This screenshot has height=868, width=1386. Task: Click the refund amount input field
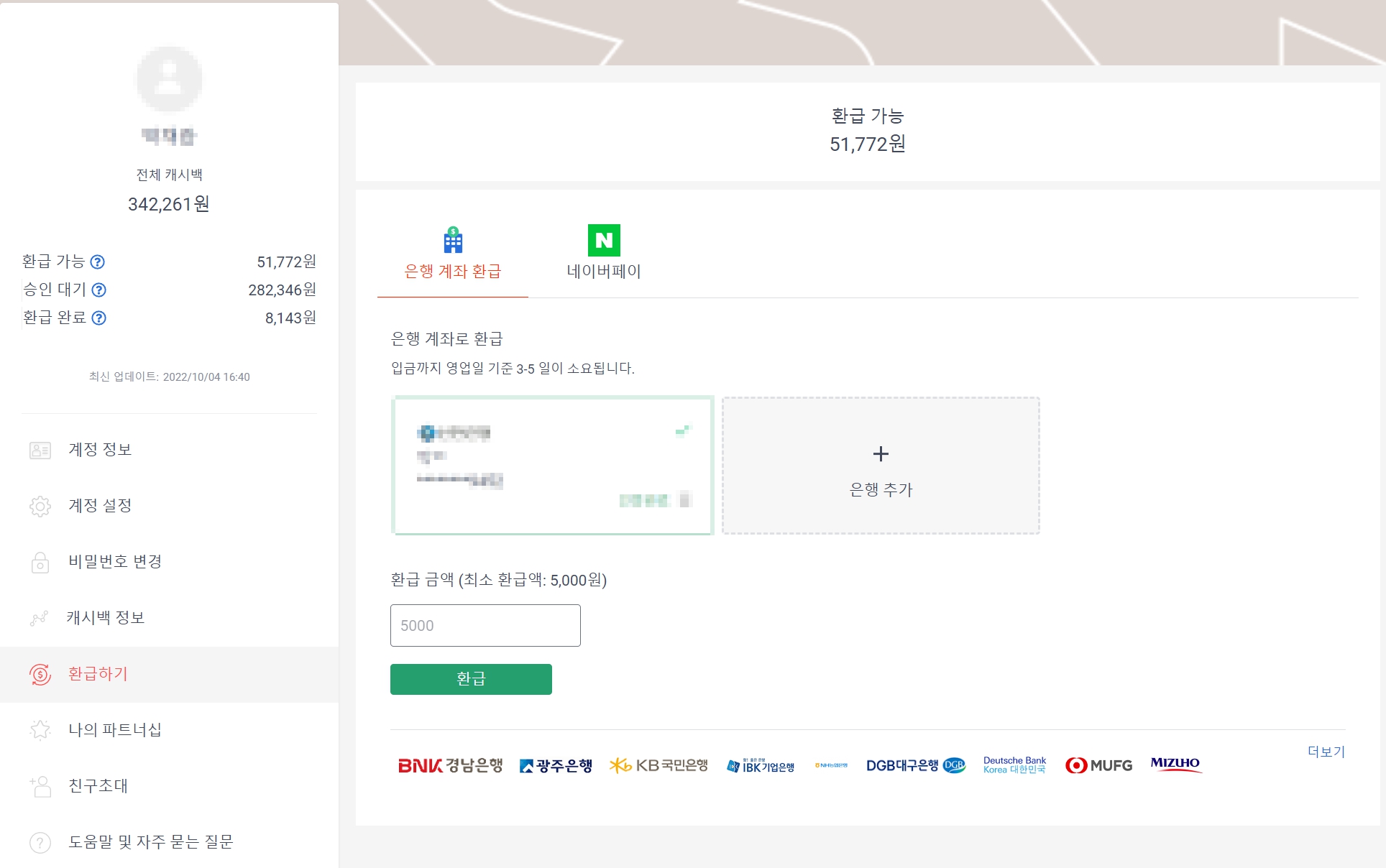point(485,625)
